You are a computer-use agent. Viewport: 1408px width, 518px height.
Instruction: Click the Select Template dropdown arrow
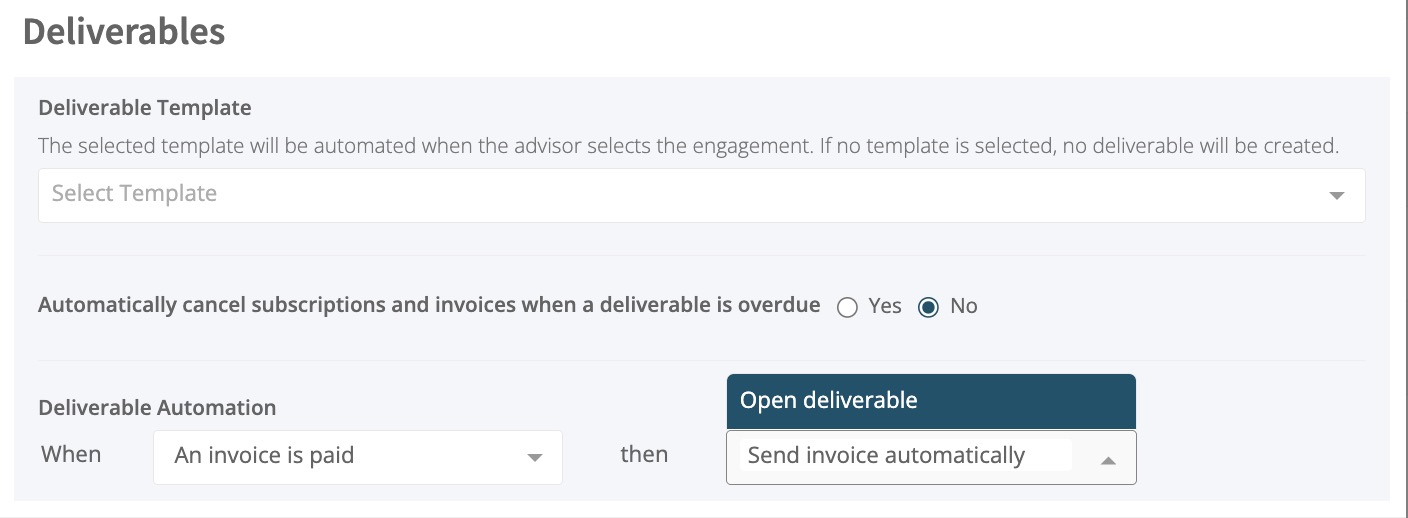tap(1336, 196)
